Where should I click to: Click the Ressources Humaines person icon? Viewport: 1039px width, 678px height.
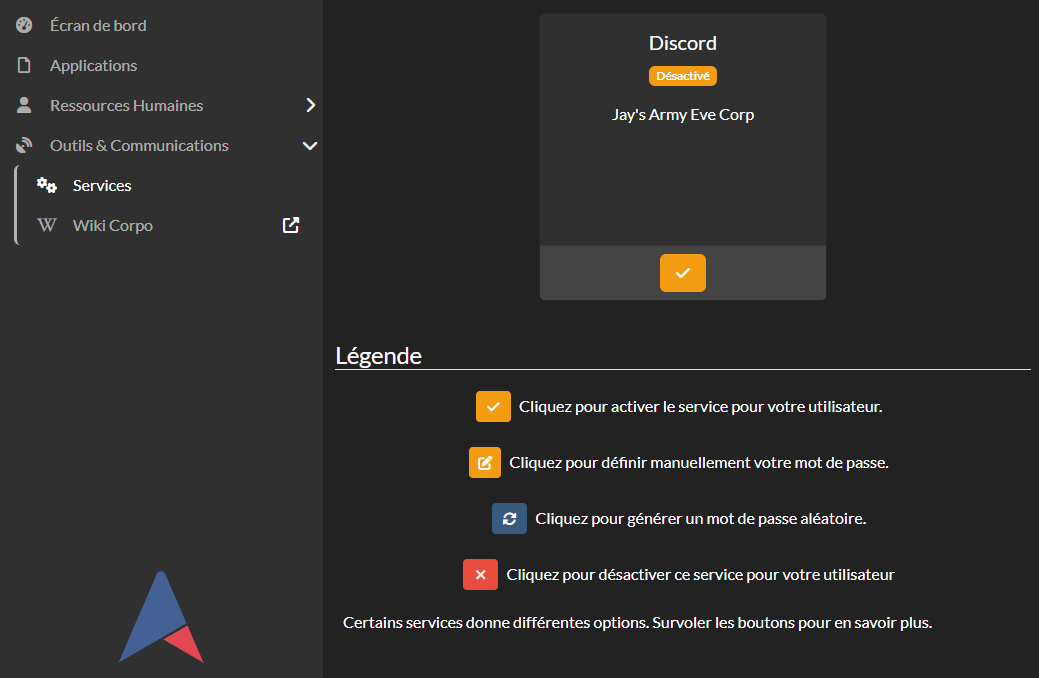tap(24, 105)
